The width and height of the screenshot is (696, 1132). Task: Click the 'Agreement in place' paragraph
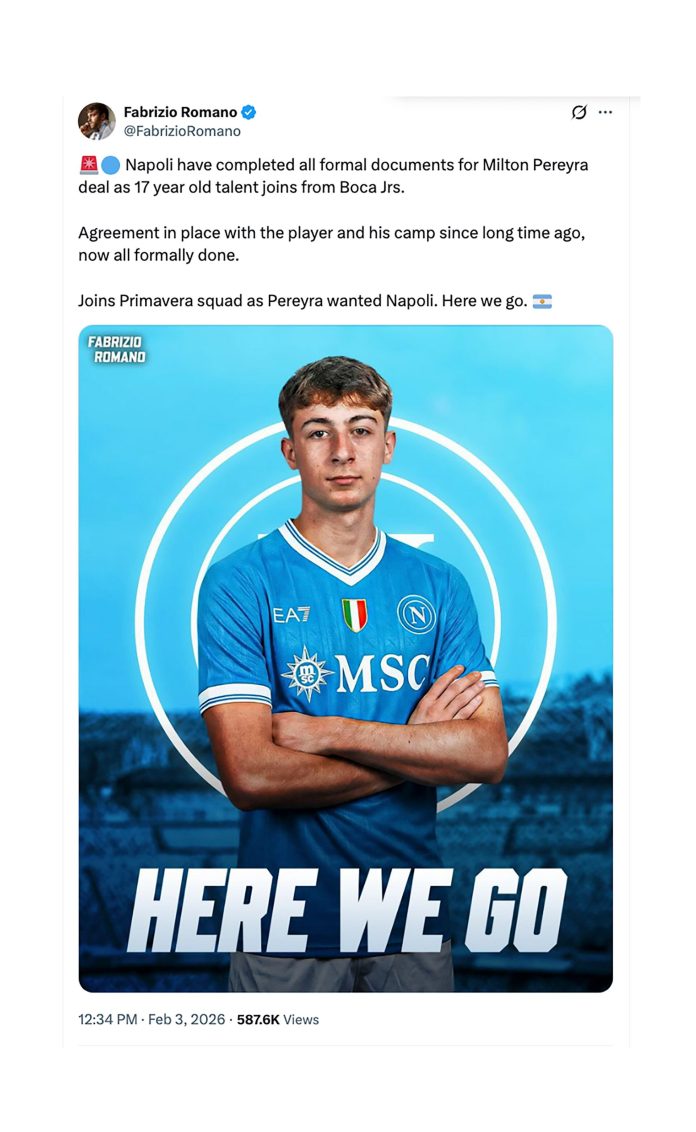pos(331,243)
